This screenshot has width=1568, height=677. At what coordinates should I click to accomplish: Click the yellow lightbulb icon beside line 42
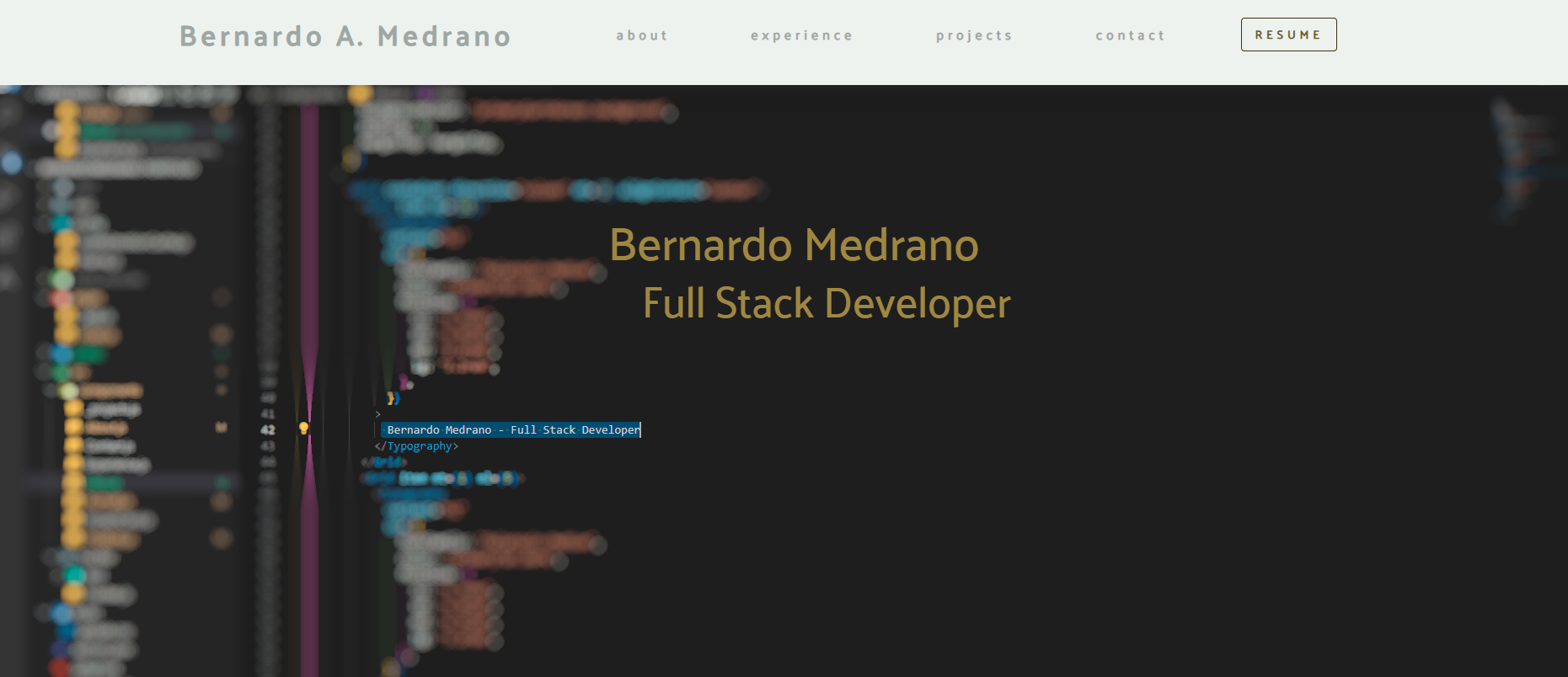tap(303, 429)
